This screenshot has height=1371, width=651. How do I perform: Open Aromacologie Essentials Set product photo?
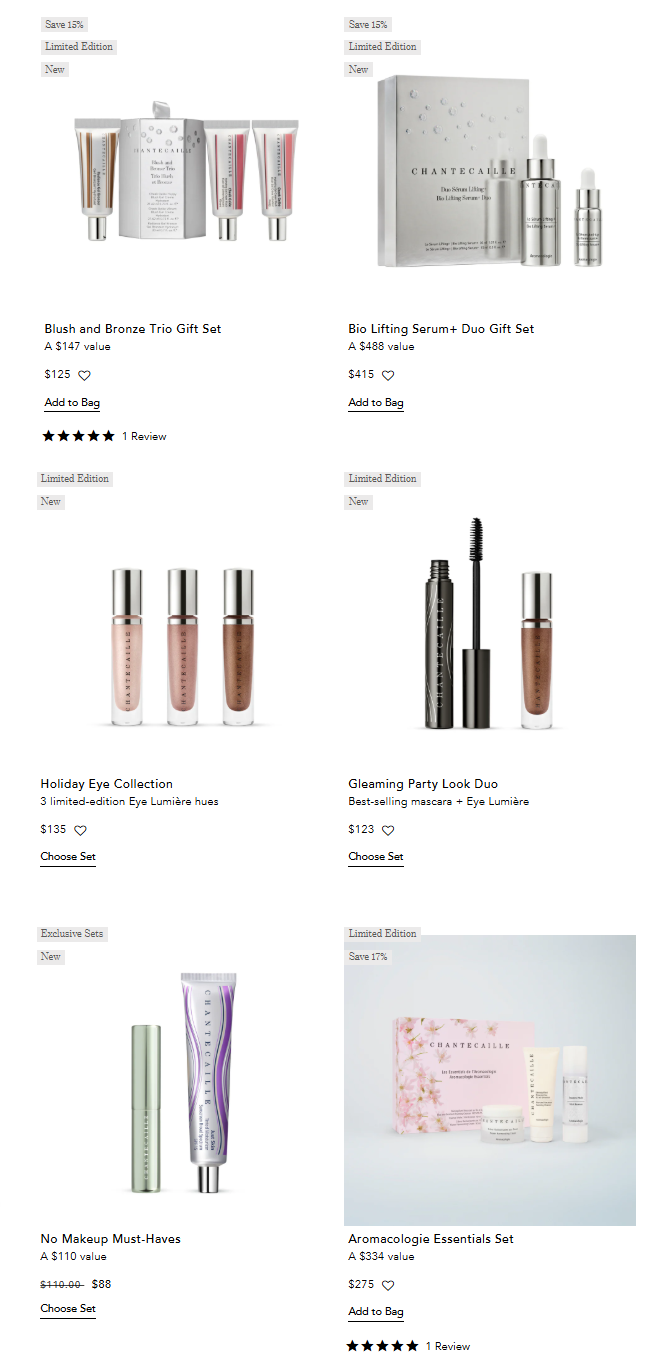pos(490,1080)
